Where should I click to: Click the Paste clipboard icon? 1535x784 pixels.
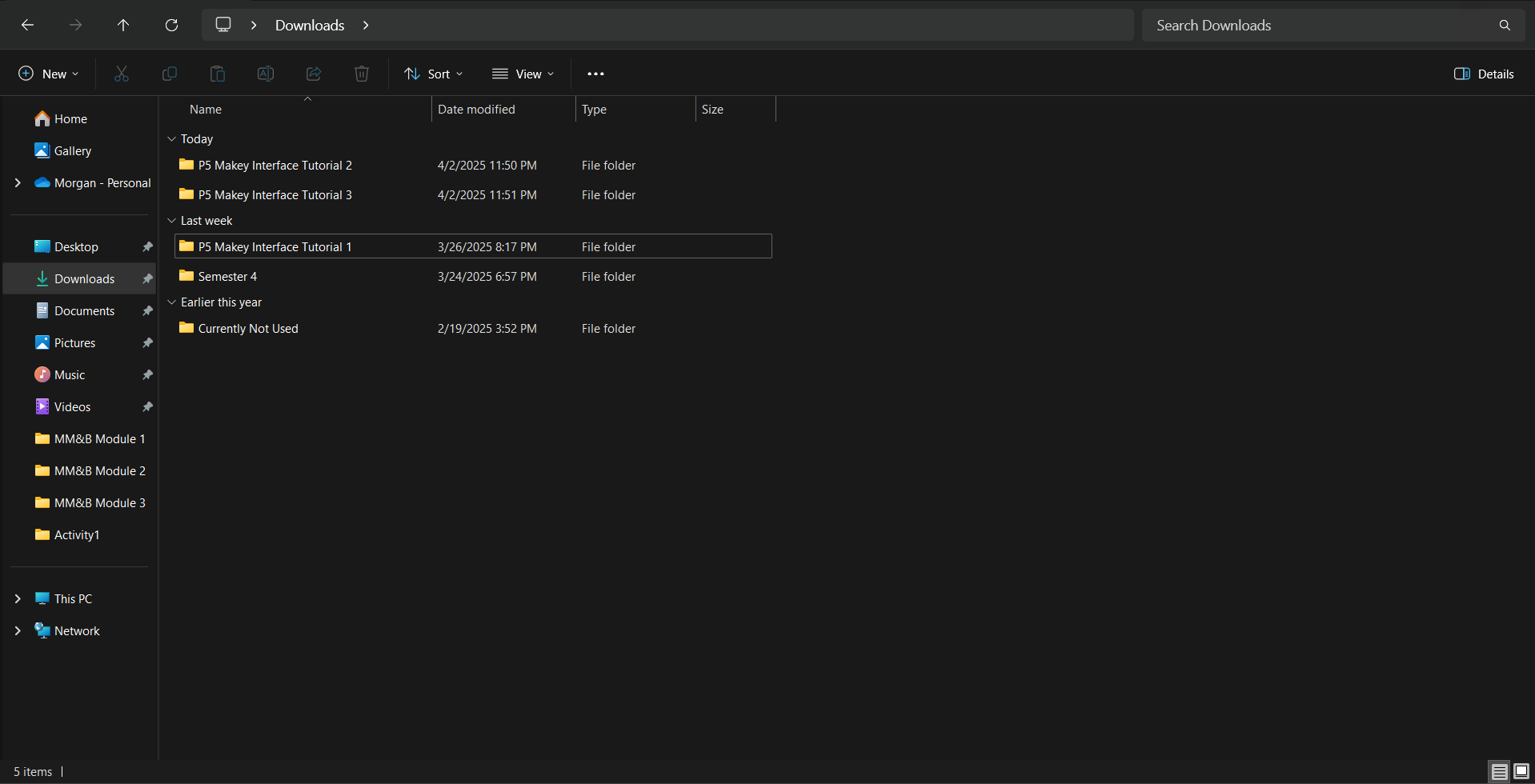click(218, 74)
